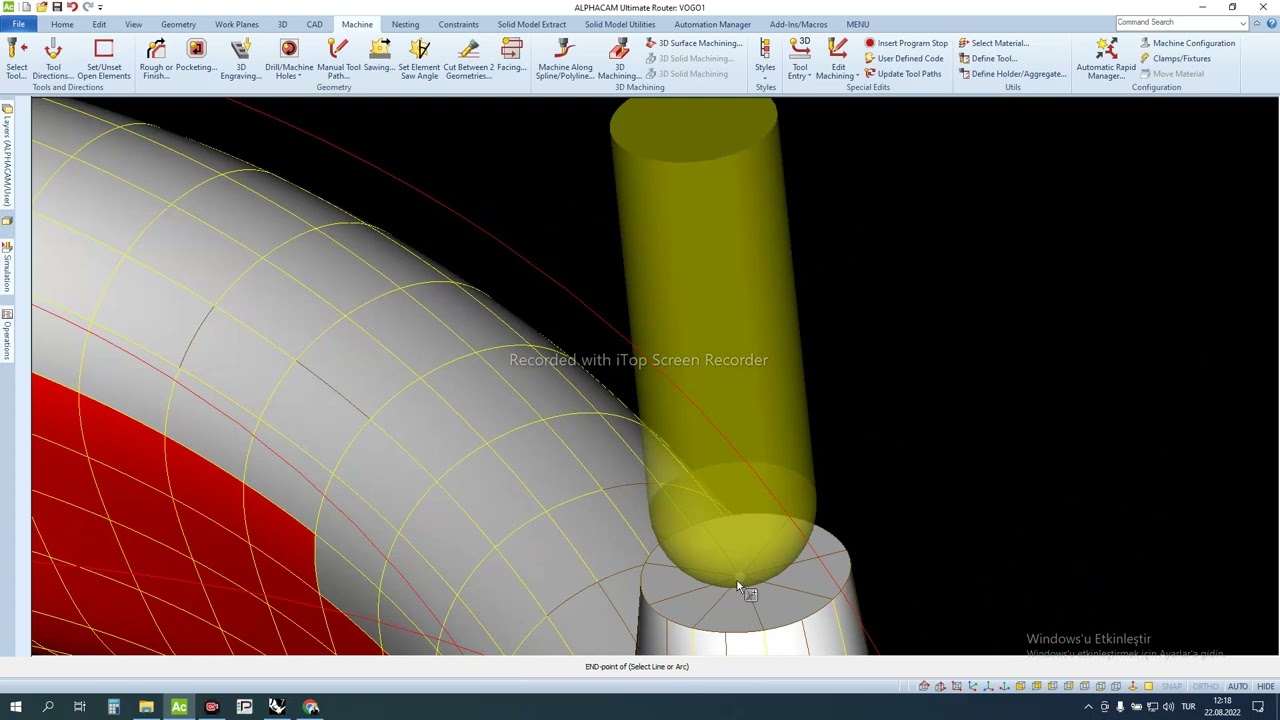The height and width of the screenshot is (720, 1280).
Task: Open the Automation Manager tab
Action: coord(712,24)
